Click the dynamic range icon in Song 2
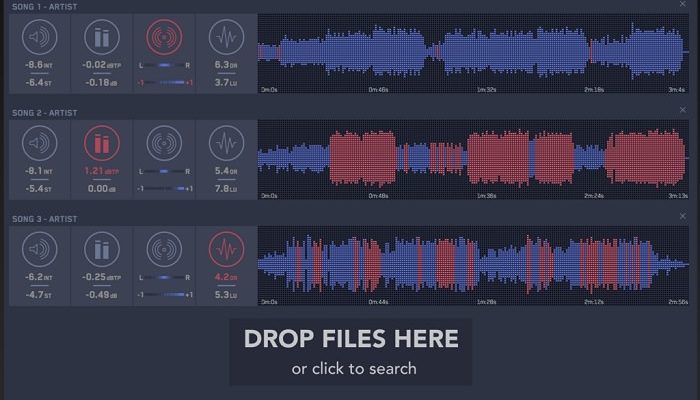The height and width of the screenshot is (400, 700). [226, 144]
